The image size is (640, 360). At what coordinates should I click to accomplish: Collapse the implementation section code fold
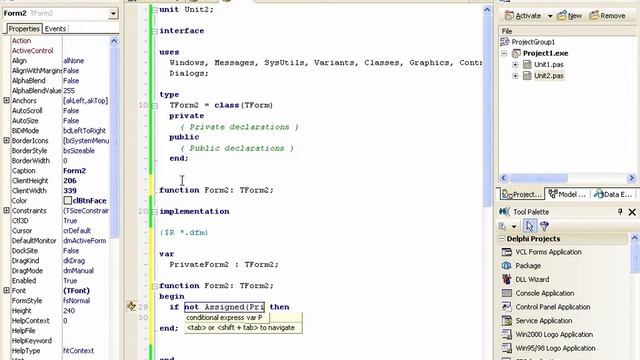[155, 211]
